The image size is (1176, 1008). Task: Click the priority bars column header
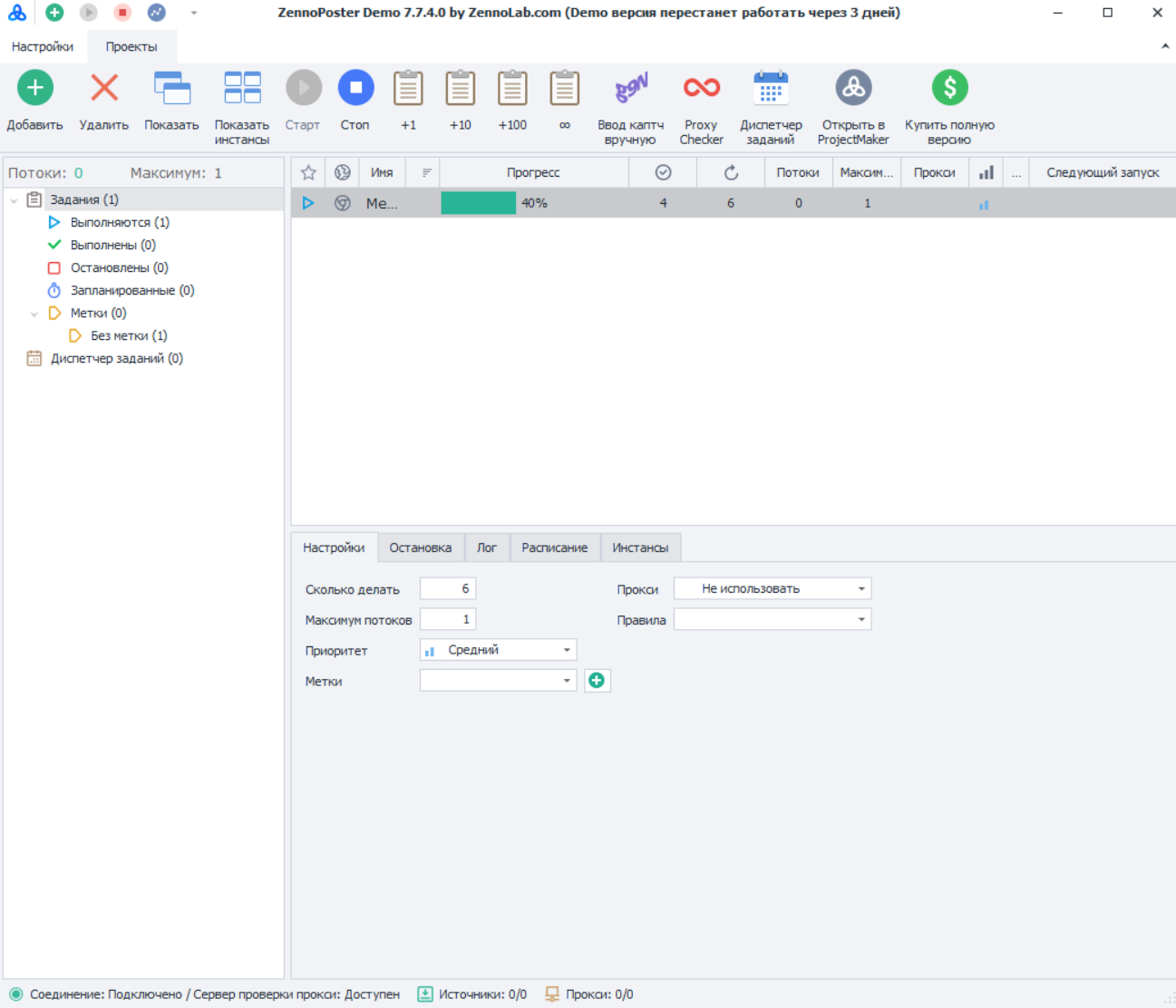[986, 172]
